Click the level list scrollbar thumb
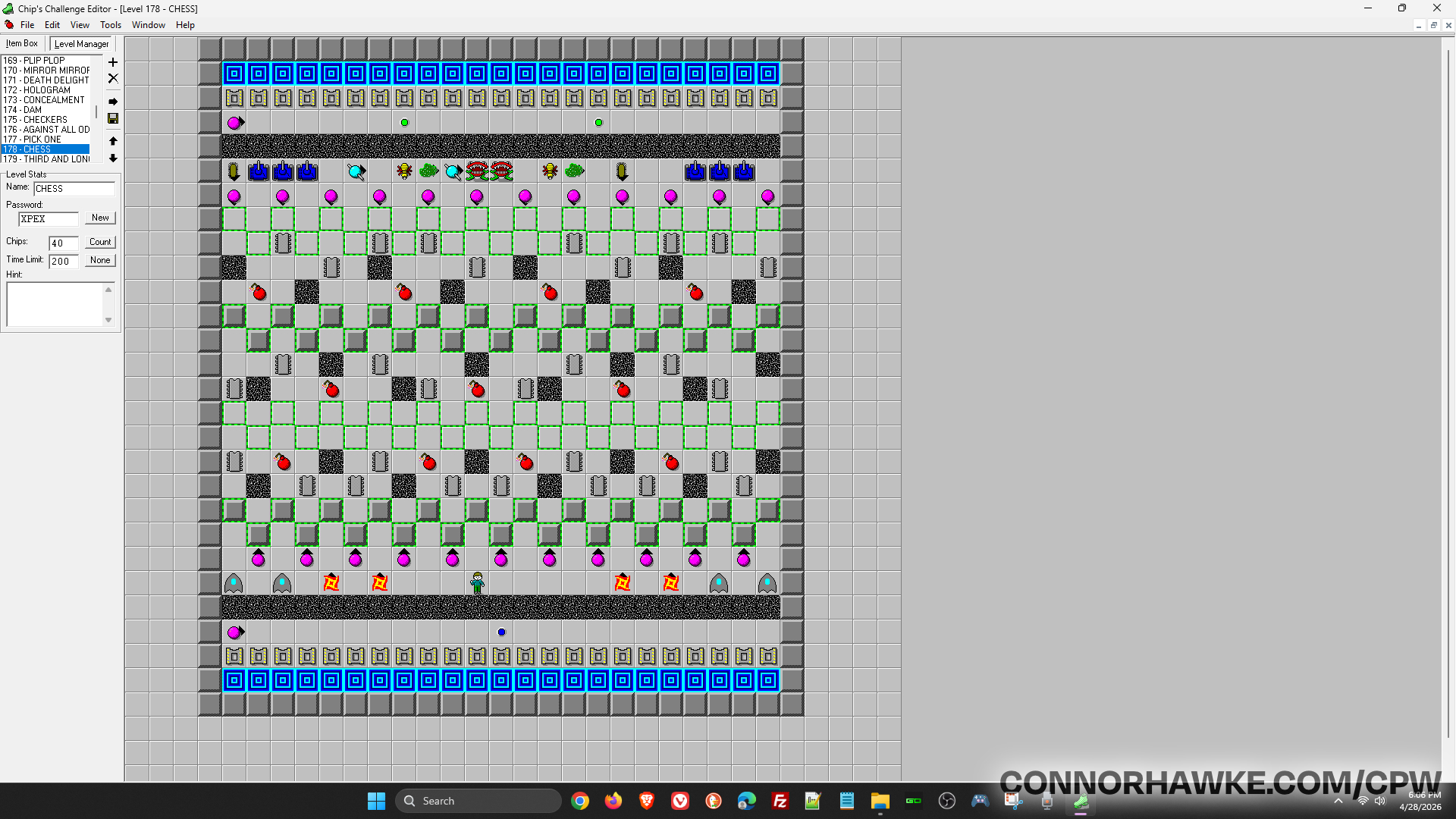 [96, 111]
